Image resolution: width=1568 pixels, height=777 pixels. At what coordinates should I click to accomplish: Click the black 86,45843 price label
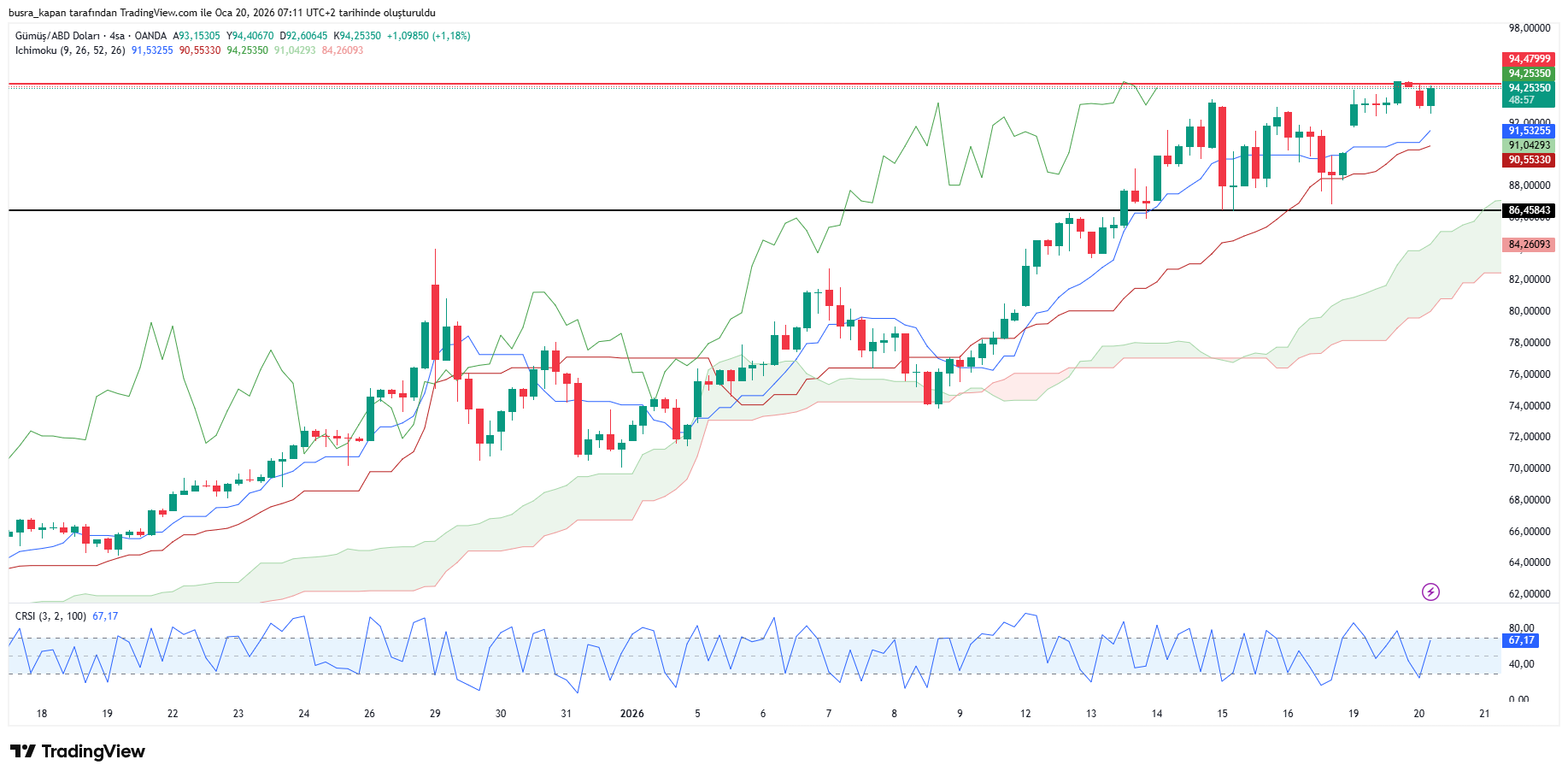tap(1528, 210)
